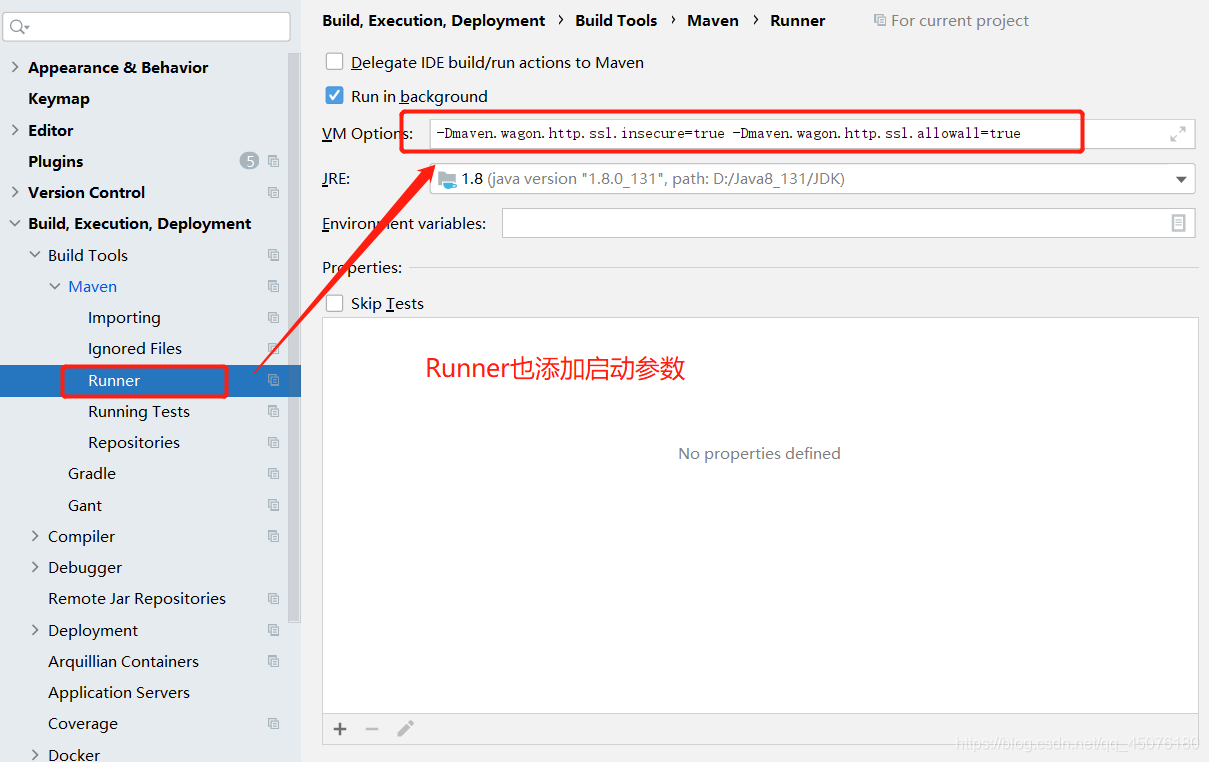Click Maven in the breadcrumb path
This screenshot has width=1209, height=762.
tap(713, 20)
